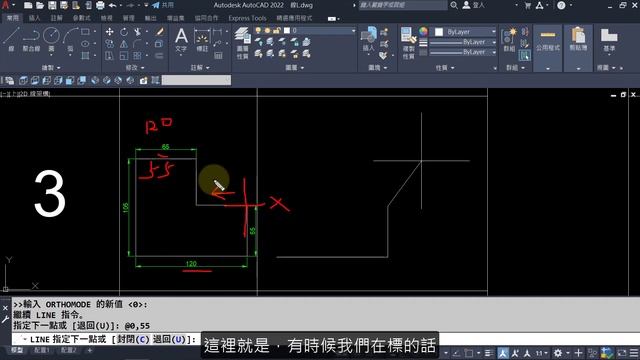Select the Polyline tool
Viewport: 640px width, 360px height.
[31, 40]
